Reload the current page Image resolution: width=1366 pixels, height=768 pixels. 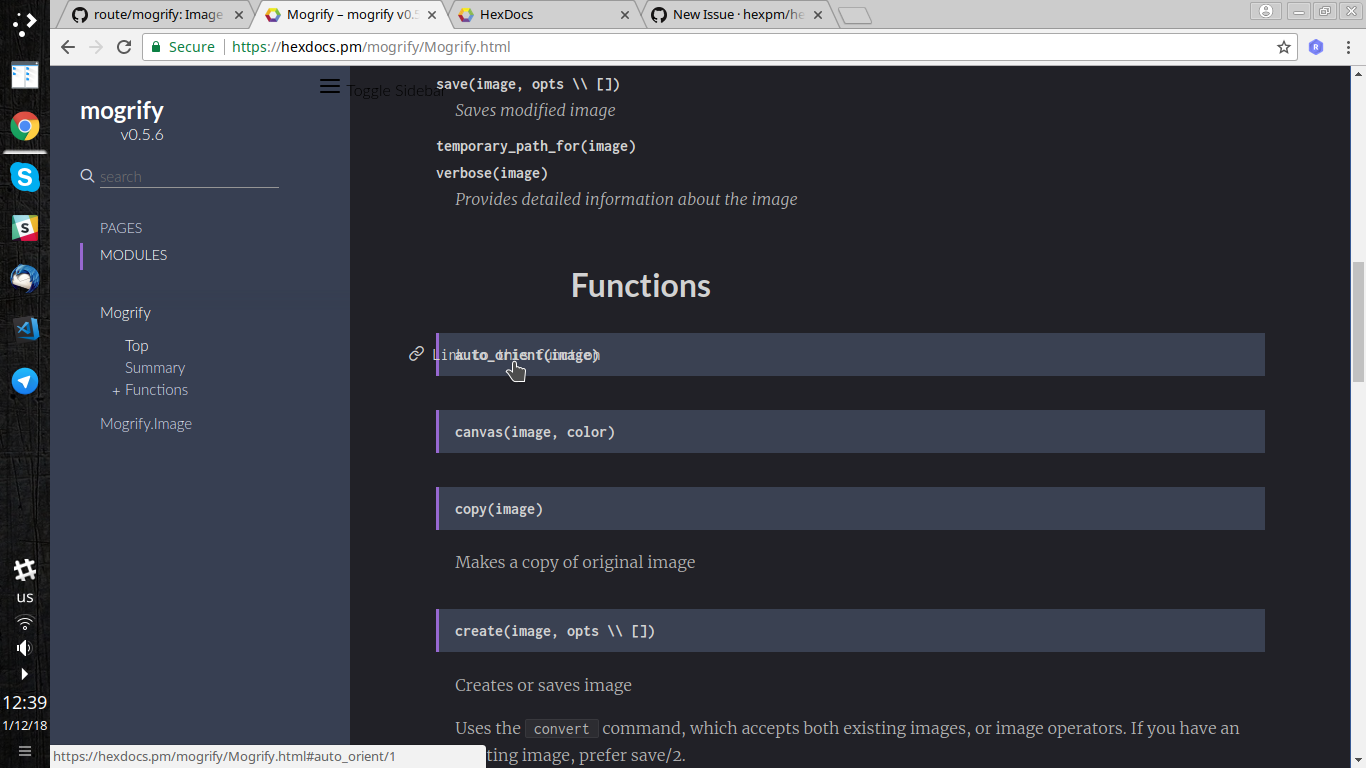pyautogui.click(x=124, y=47)
